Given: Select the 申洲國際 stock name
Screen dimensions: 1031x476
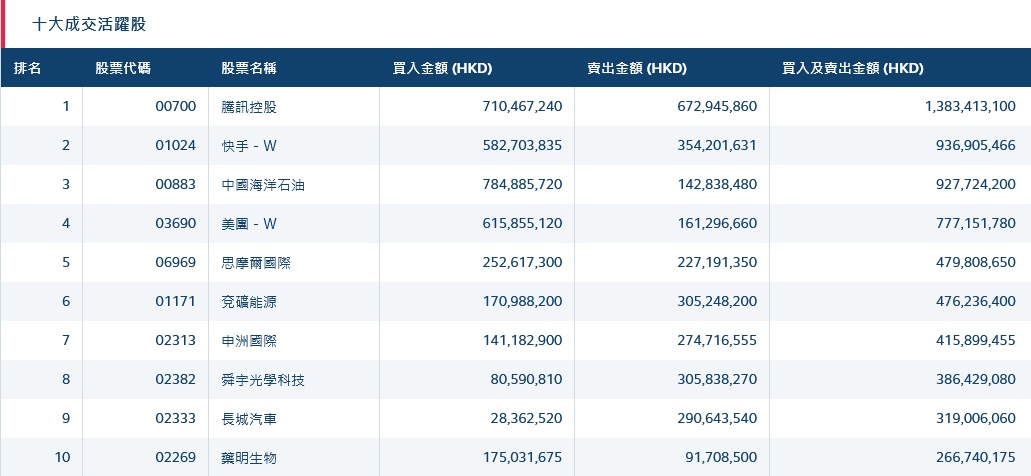Looking at the screenshot, I should [249, 341].
